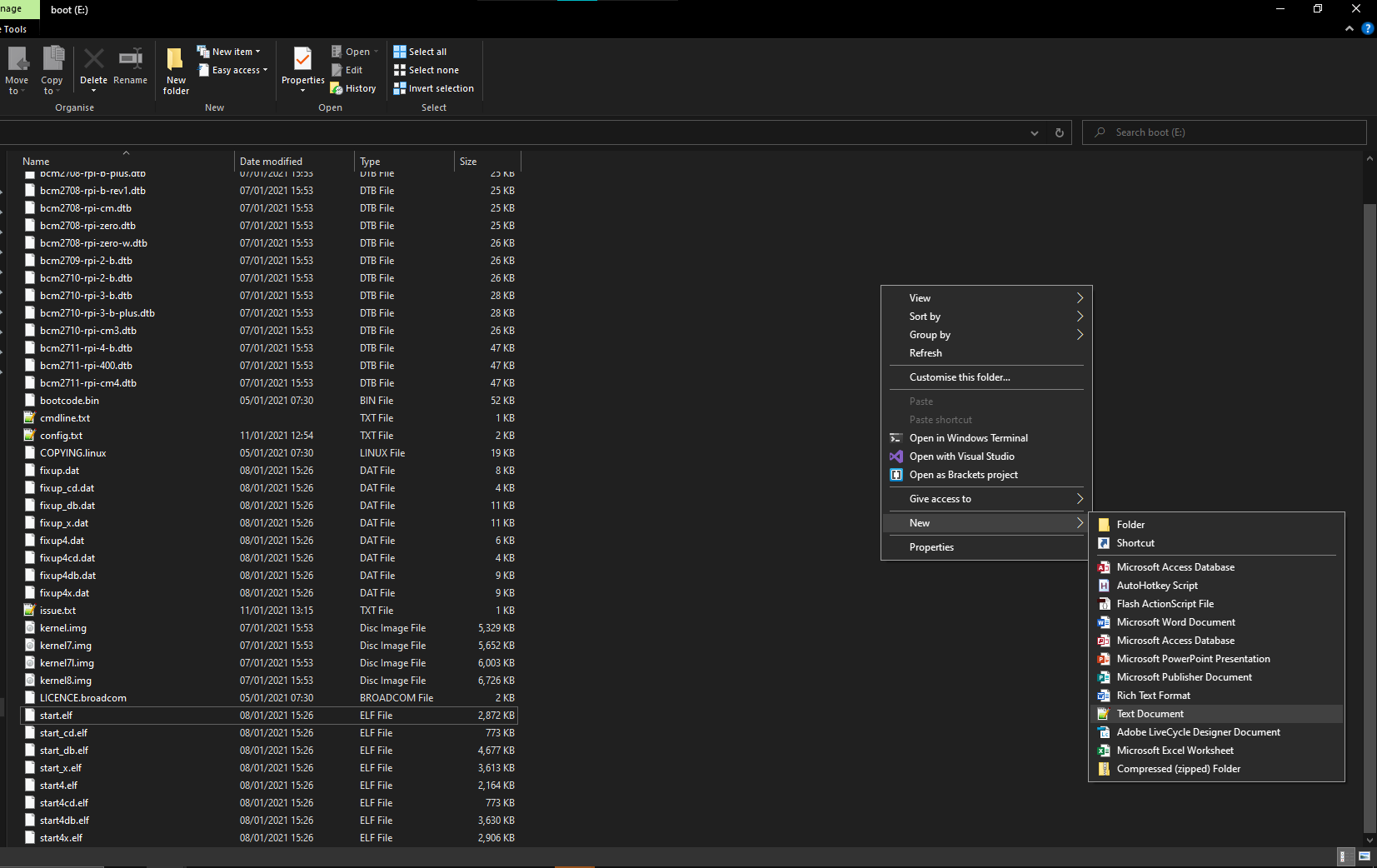Open the Properties ribbon icon
Screen dimensions: 1377x868
[x=302, y=70]
